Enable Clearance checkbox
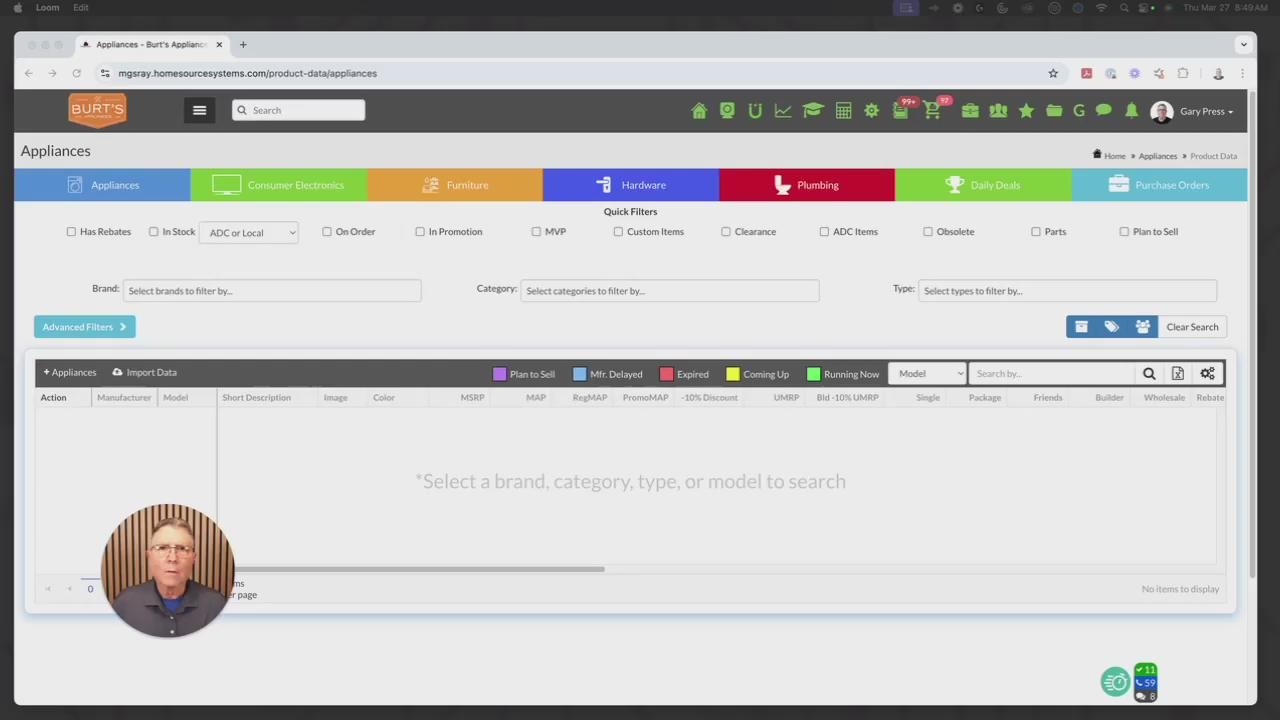Screen dimensions: 1280x720 (x=726, y=232)
